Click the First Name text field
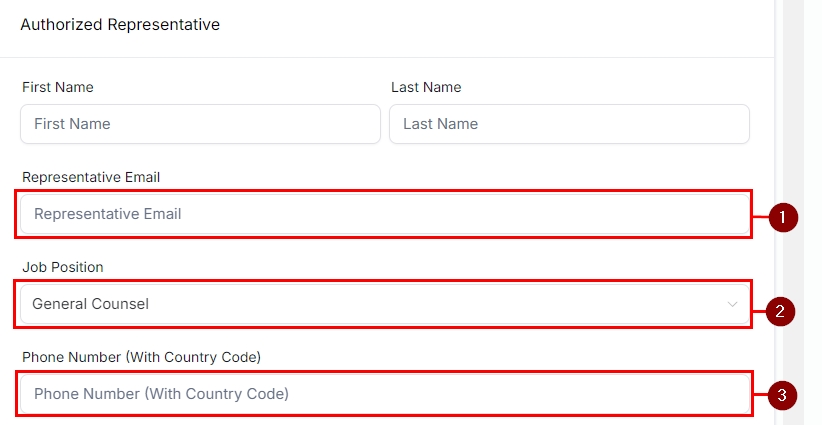The image size is (822, 425). coord(200,124)
